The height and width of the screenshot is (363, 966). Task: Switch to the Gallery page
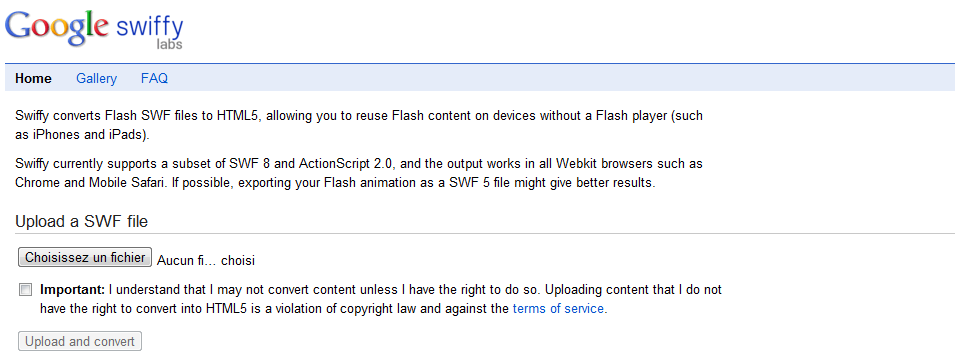(x=96, y=78)
